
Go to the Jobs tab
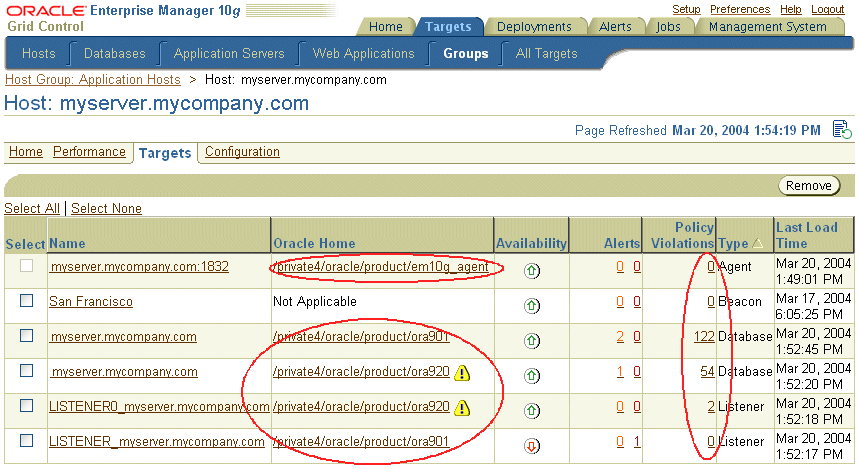(668, 27)
